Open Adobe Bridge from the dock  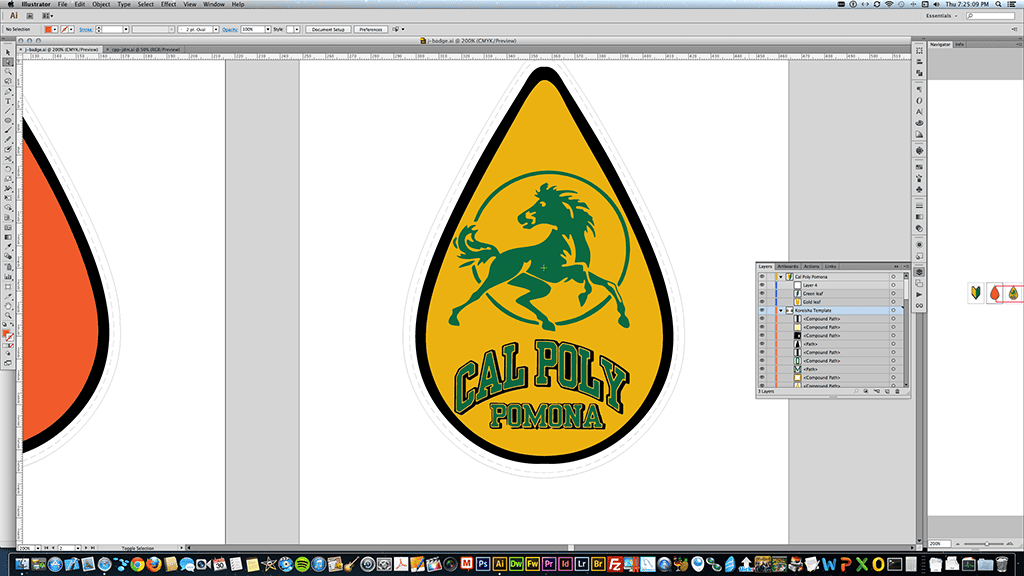tap(598, 564)
